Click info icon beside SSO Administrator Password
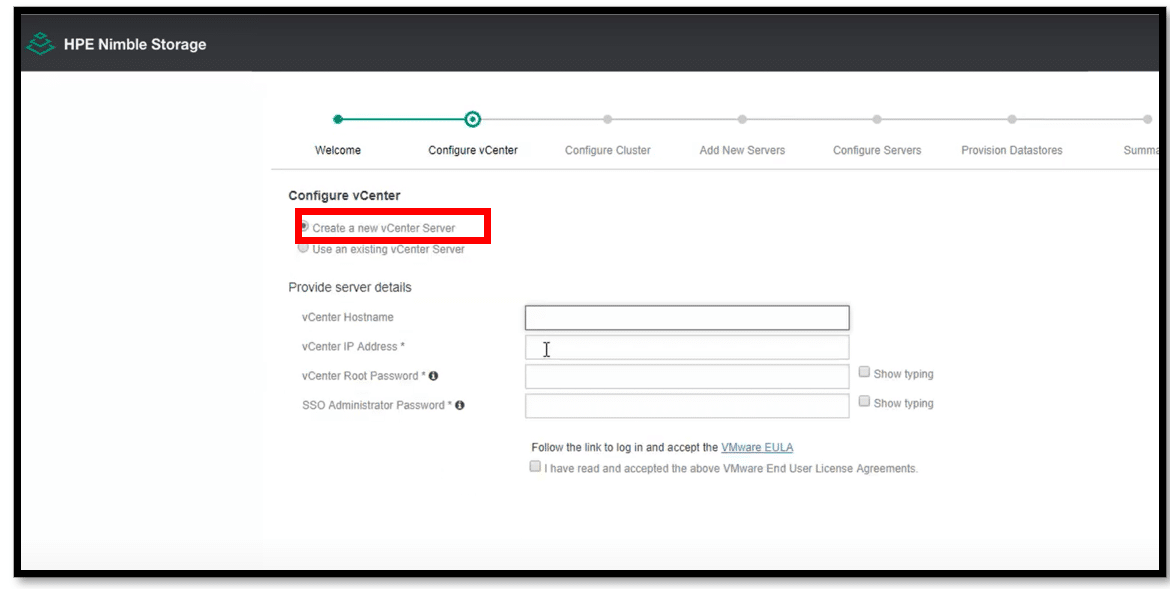The image size is (1170, 589). pyautogui.click(x=460, y=405)
